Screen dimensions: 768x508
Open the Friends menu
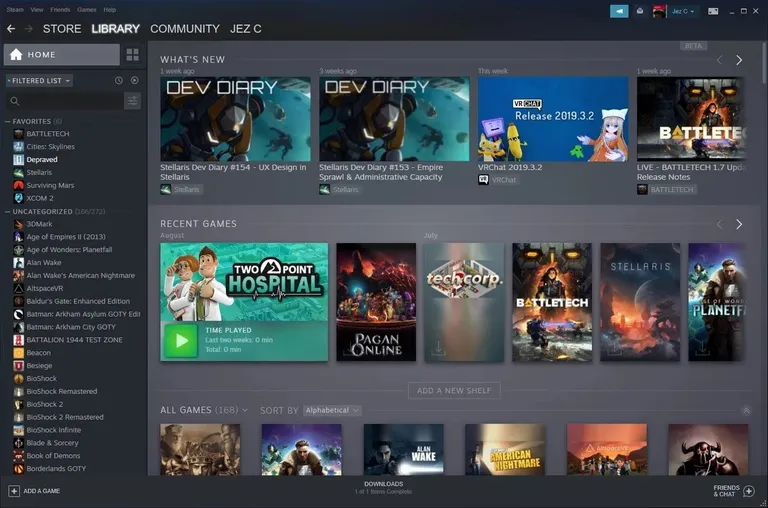[60, 9]
